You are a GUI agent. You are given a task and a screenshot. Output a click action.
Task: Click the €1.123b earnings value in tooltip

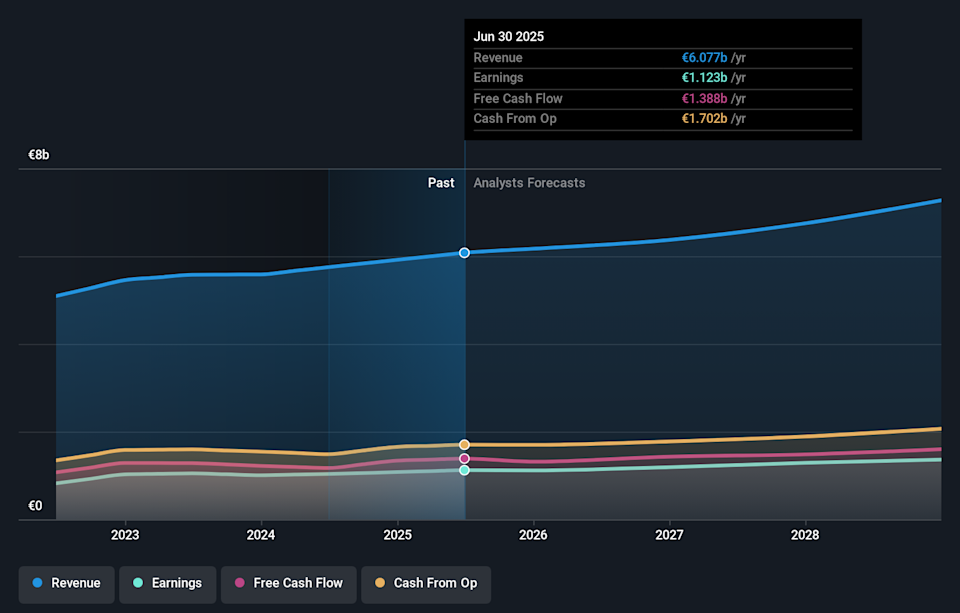click(x=705, y=78)
